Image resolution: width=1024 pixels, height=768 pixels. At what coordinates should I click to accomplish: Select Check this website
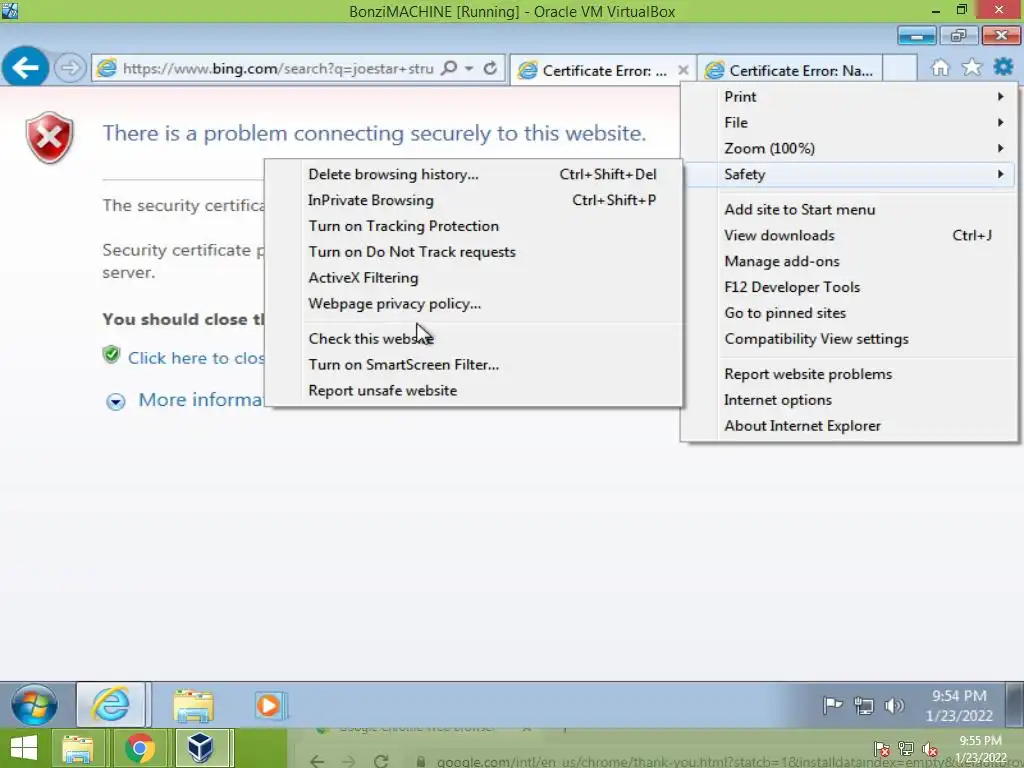[473, 339]
